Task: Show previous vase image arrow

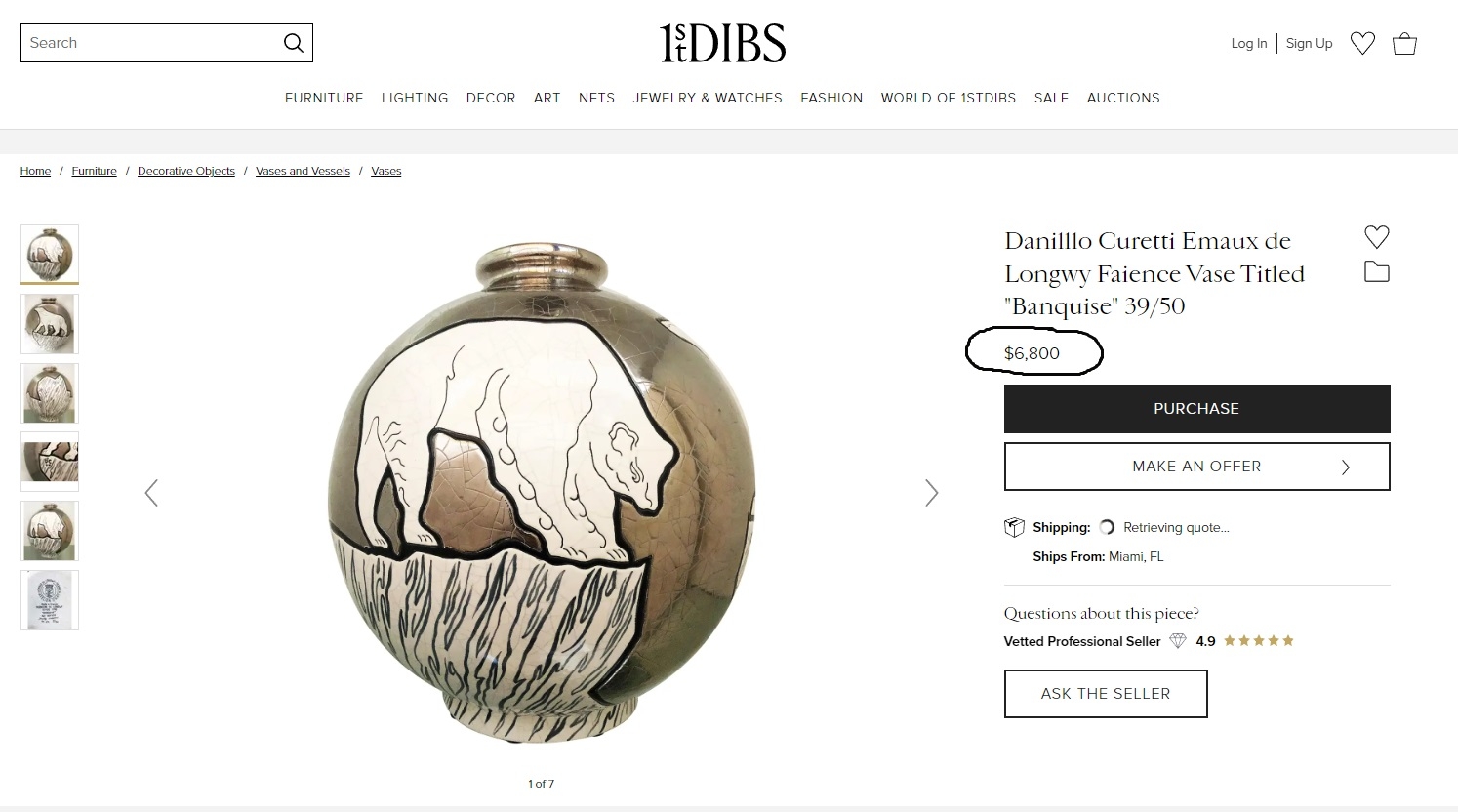Action: [x=151, y=493]
